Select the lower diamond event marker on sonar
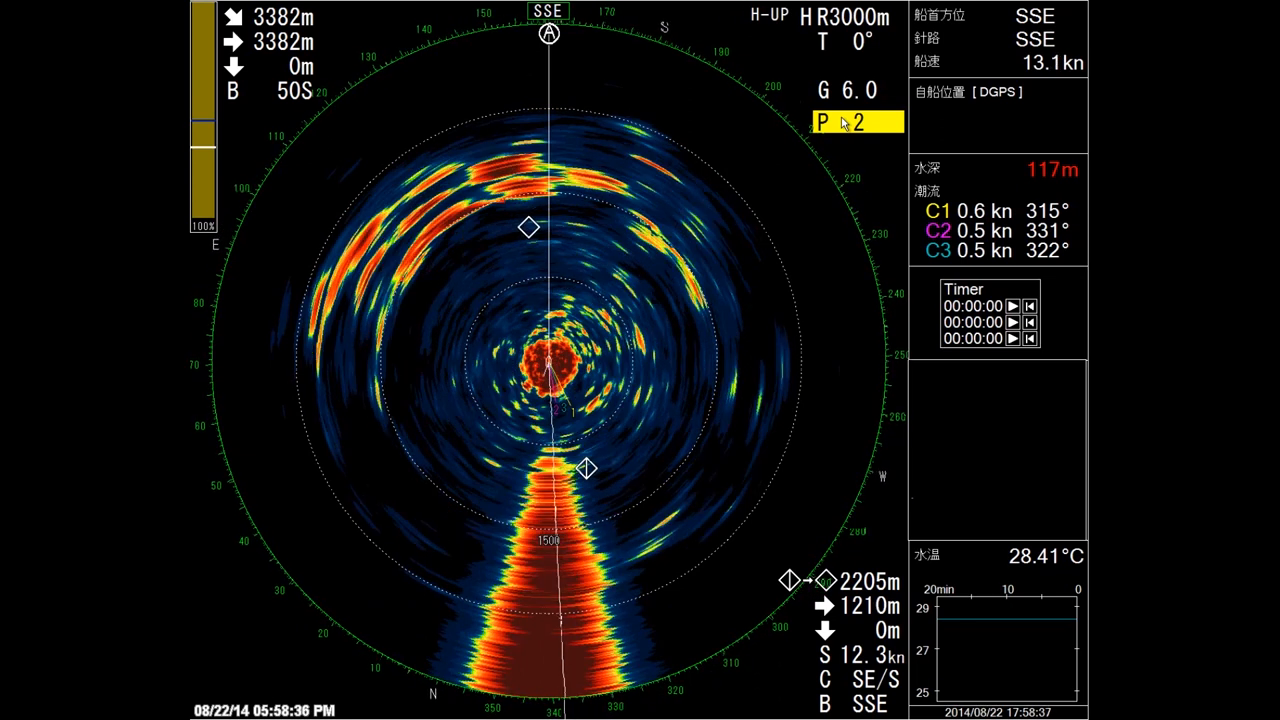The width and height of the screenshot is (1280, 720). (586, 467)
